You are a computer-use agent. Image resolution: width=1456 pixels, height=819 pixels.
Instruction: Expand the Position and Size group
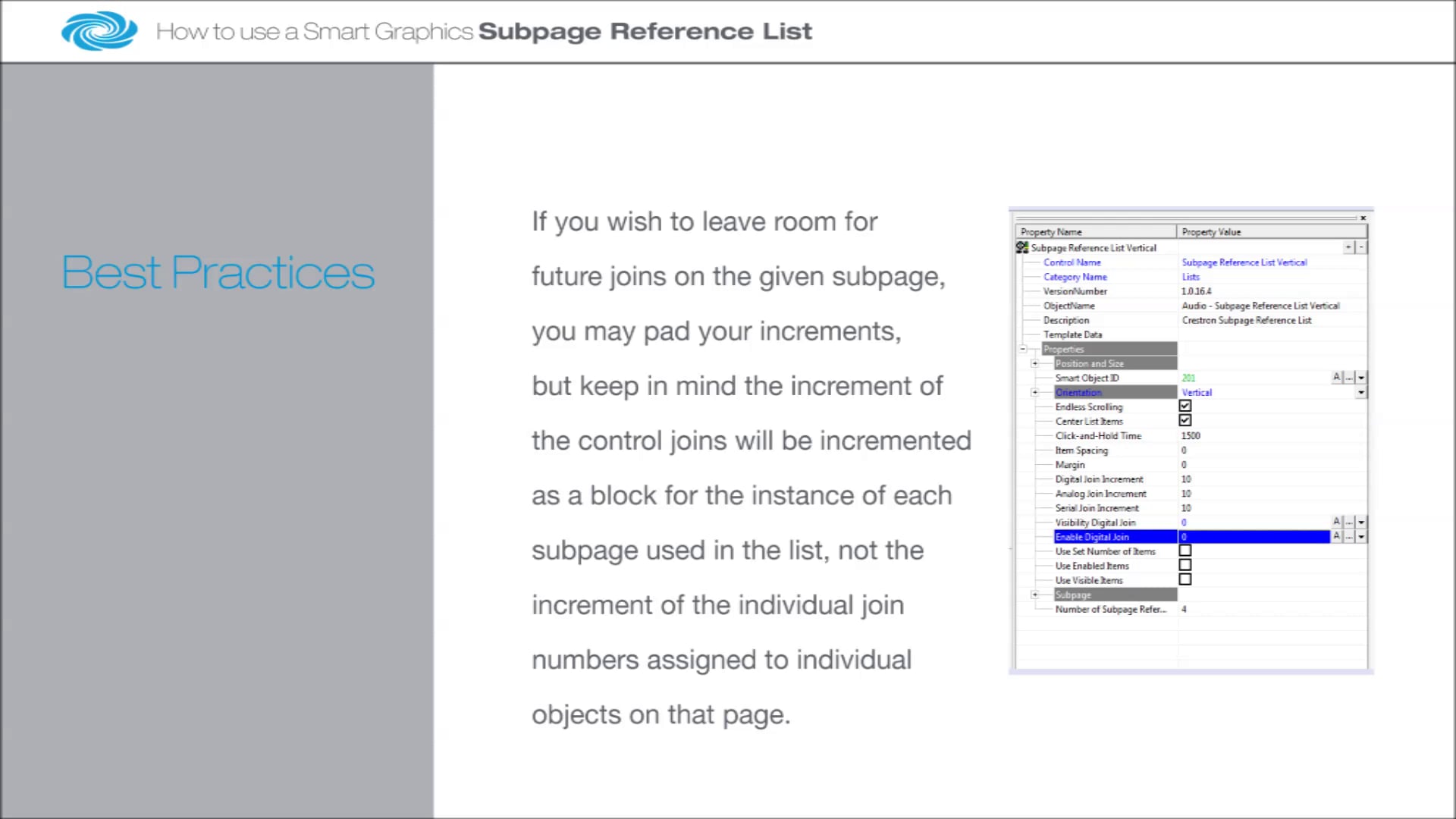point(1035,364)
